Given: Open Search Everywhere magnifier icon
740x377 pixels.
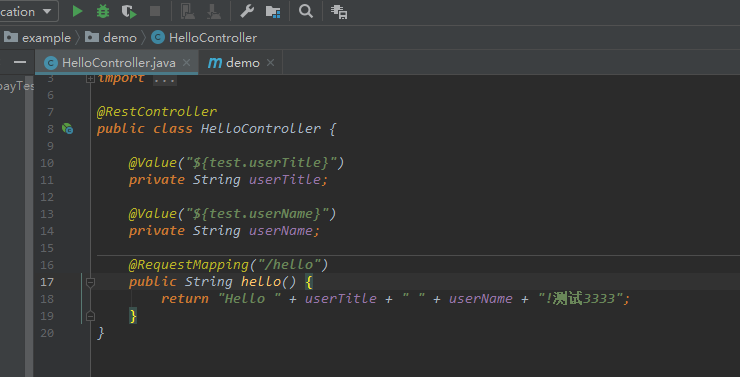Looking at the screenshot, I should tap(306, 11).
